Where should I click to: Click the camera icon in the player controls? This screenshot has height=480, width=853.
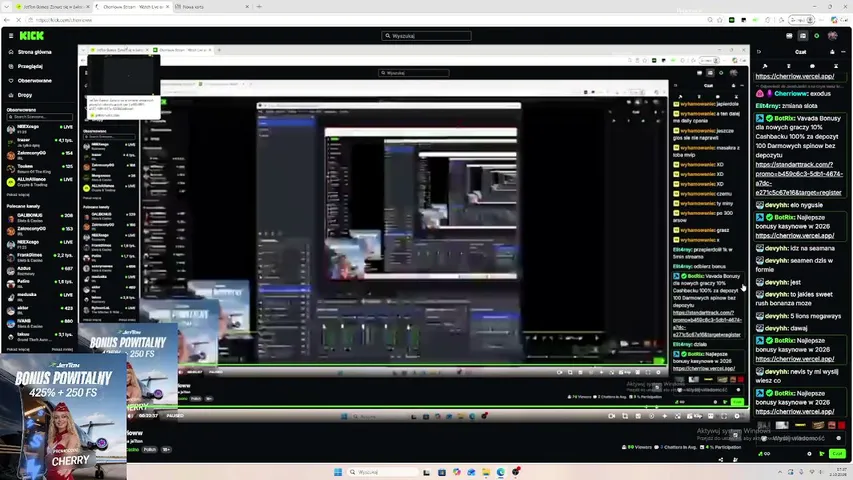(x=611, y=416)
